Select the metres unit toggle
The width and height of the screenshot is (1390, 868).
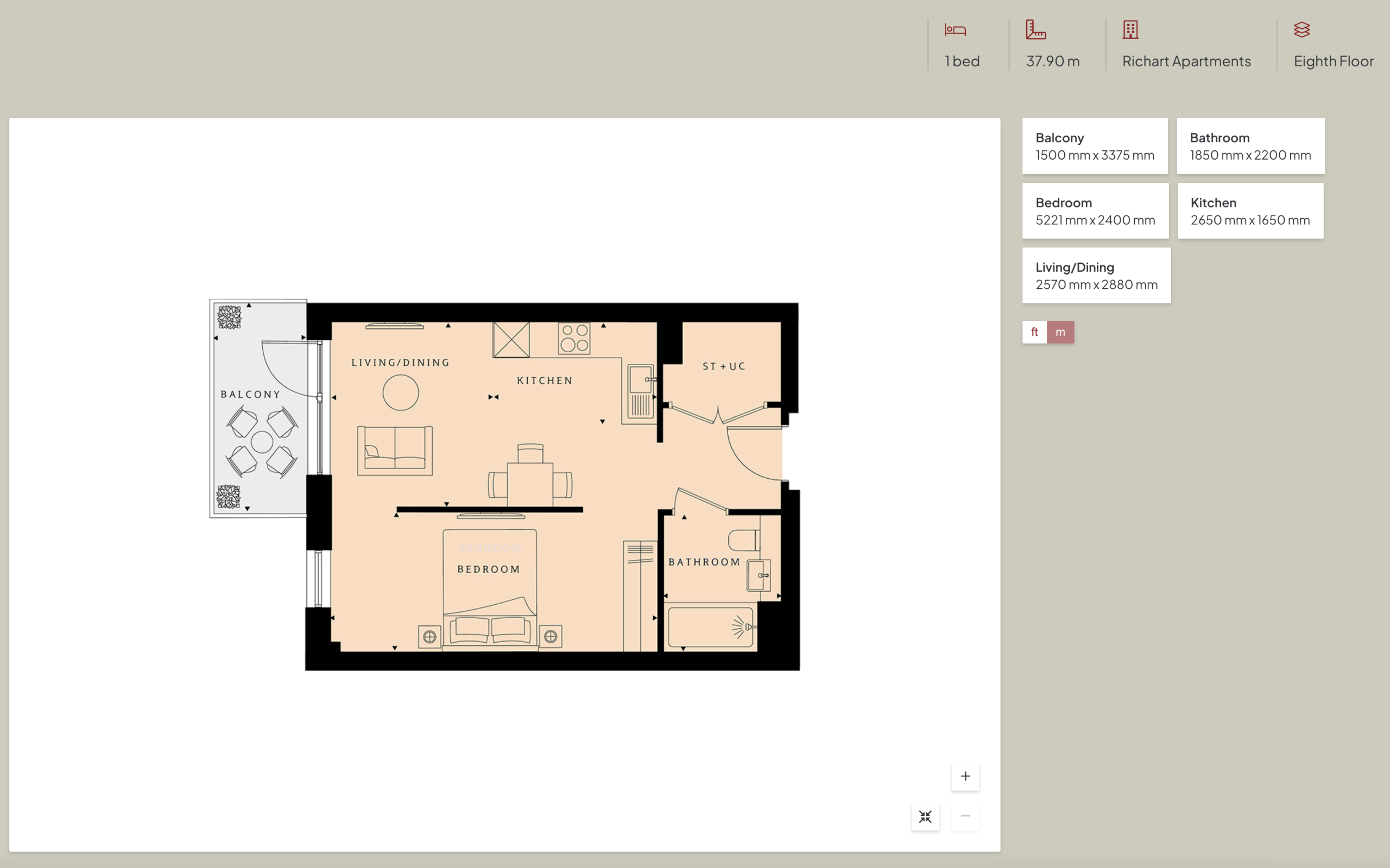click(x=1060, y=332)
